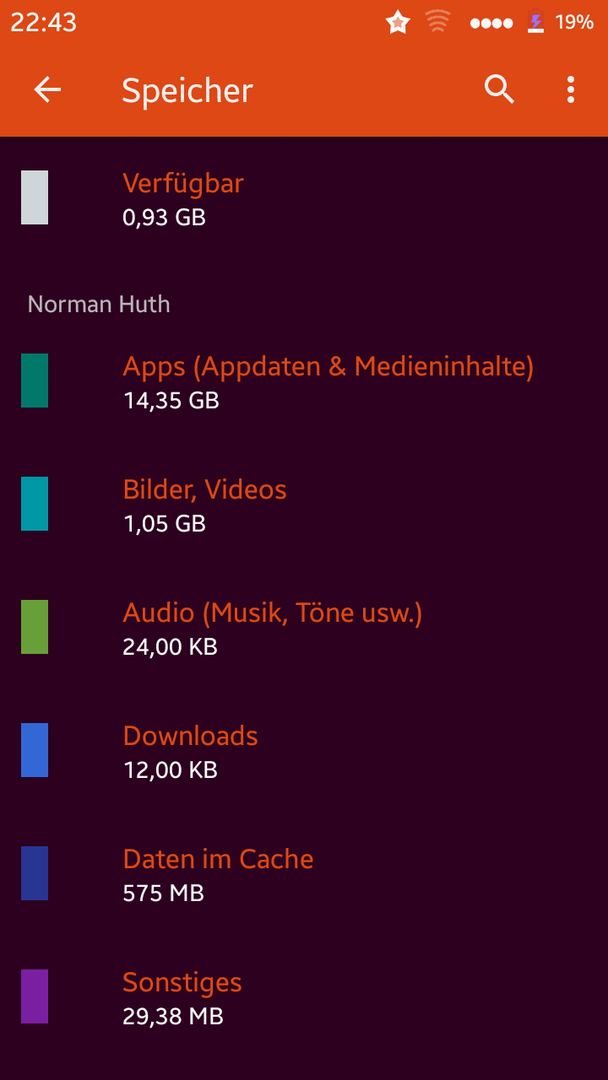This screenshot has height=1080, width=608.
Task: Go back using the arrow icon
Action: pos(48,90)
